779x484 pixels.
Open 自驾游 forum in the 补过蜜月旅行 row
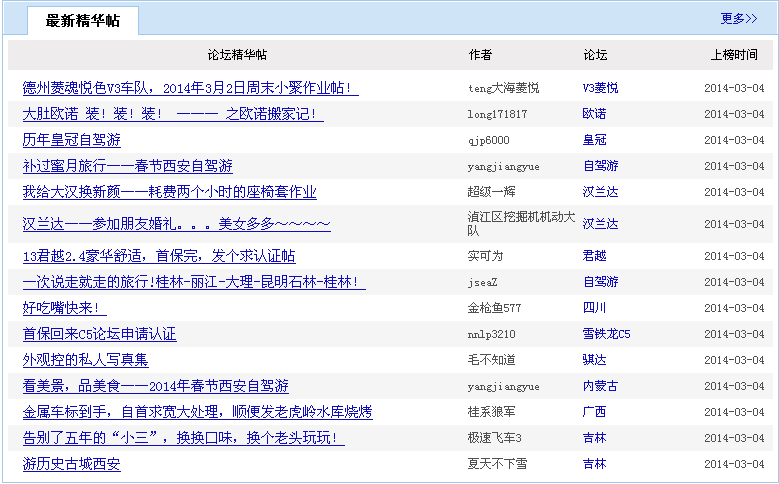pos(600,165)
